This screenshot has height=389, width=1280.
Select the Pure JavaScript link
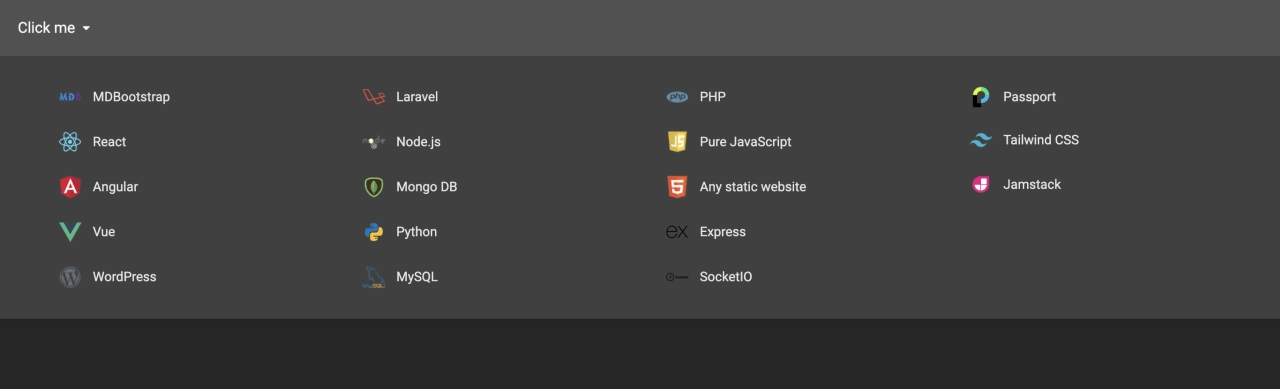pos(745,142)
